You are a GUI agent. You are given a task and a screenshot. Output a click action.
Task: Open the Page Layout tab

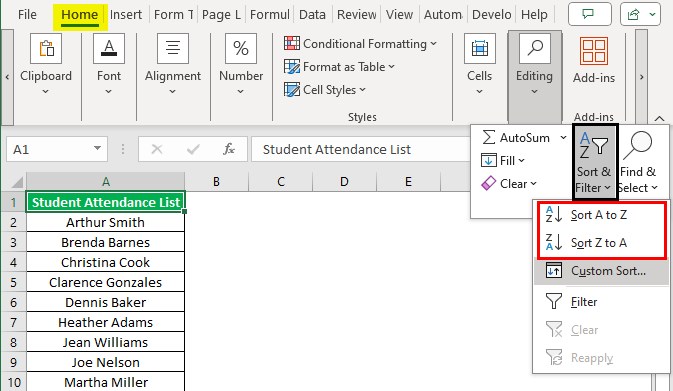pos(221,15)
